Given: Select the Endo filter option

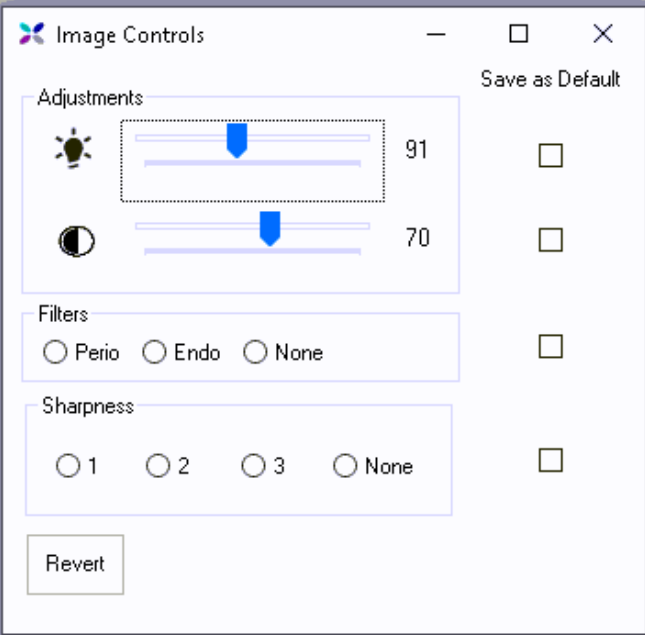Looking at the screenshot, I should [154, 353].
